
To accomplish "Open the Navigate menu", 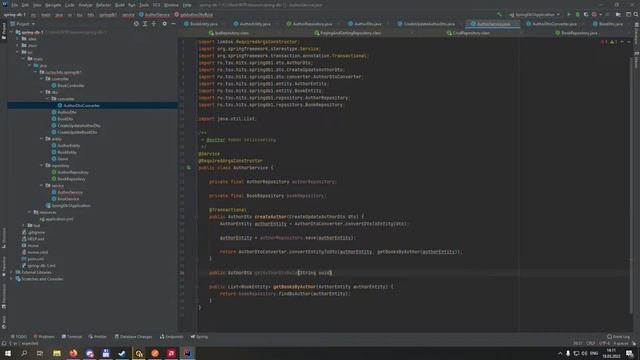I will (x=53, y=5).
